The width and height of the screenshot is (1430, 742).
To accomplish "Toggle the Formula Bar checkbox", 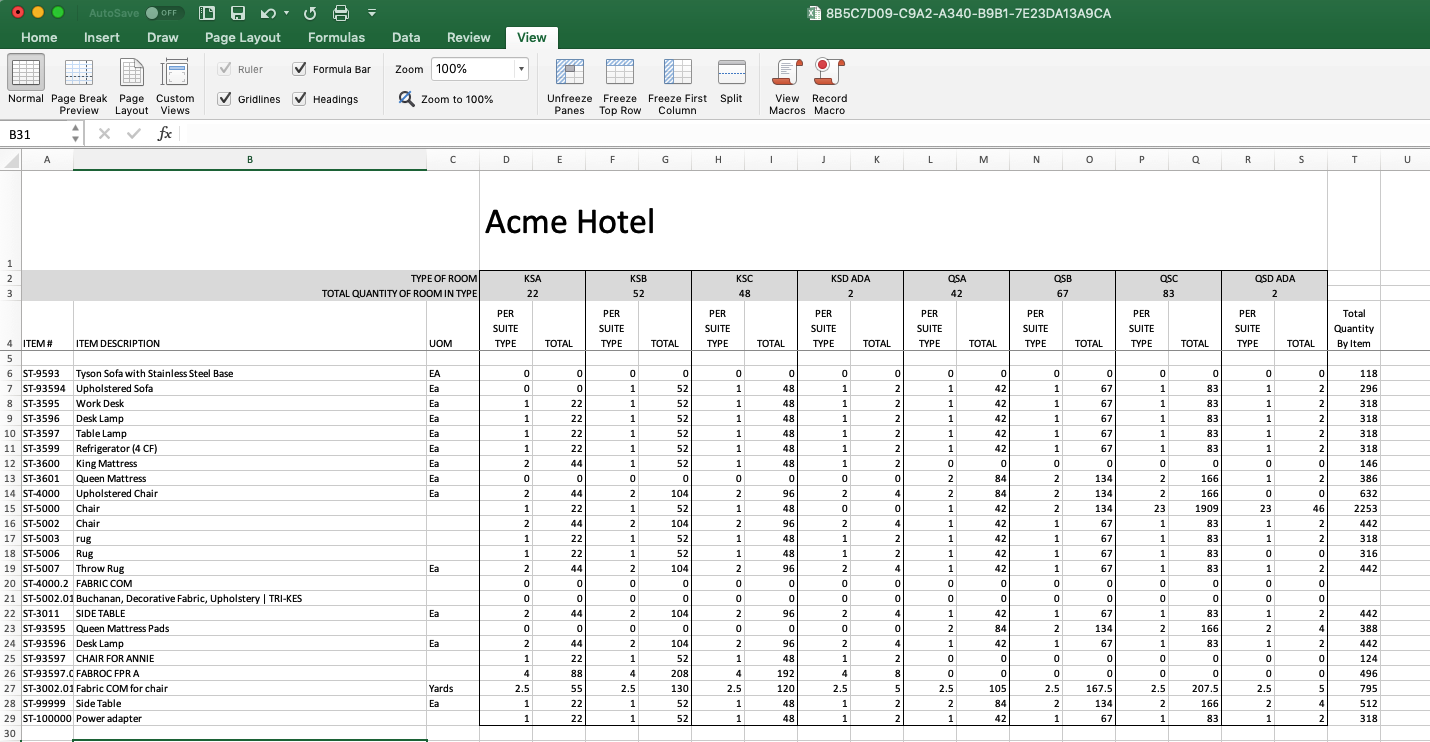I will pyautogui.click(x=299, y=69).
